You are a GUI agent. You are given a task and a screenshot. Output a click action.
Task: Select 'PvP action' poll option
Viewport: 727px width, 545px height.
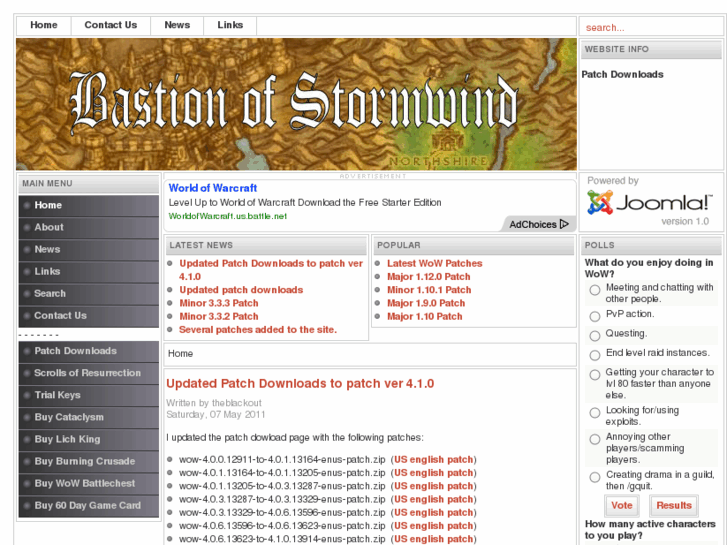(595, 316)
